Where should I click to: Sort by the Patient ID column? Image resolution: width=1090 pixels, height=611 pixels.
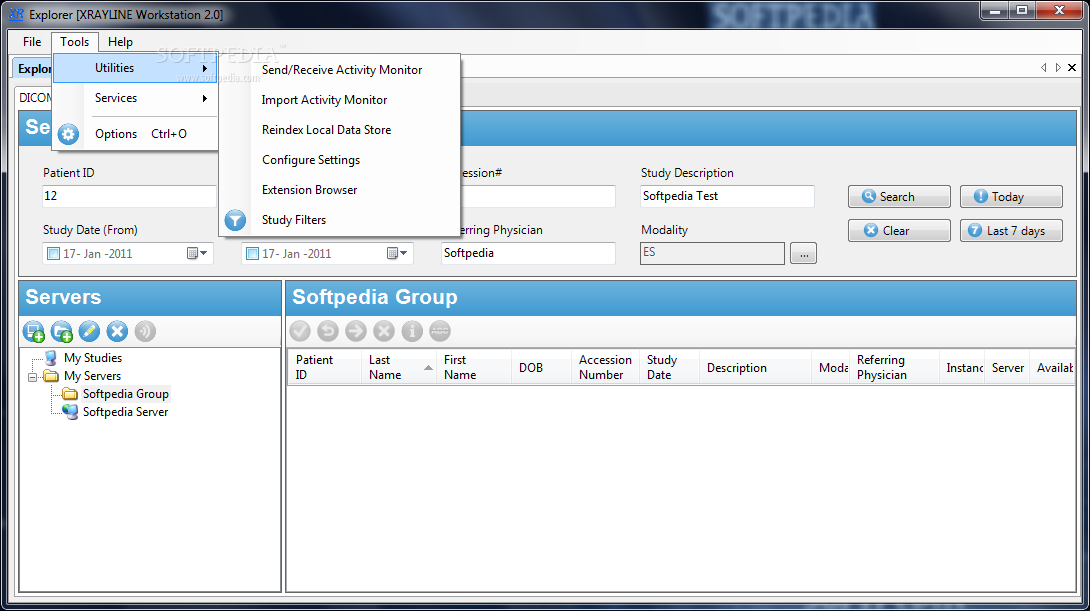[x=324, y=367]
